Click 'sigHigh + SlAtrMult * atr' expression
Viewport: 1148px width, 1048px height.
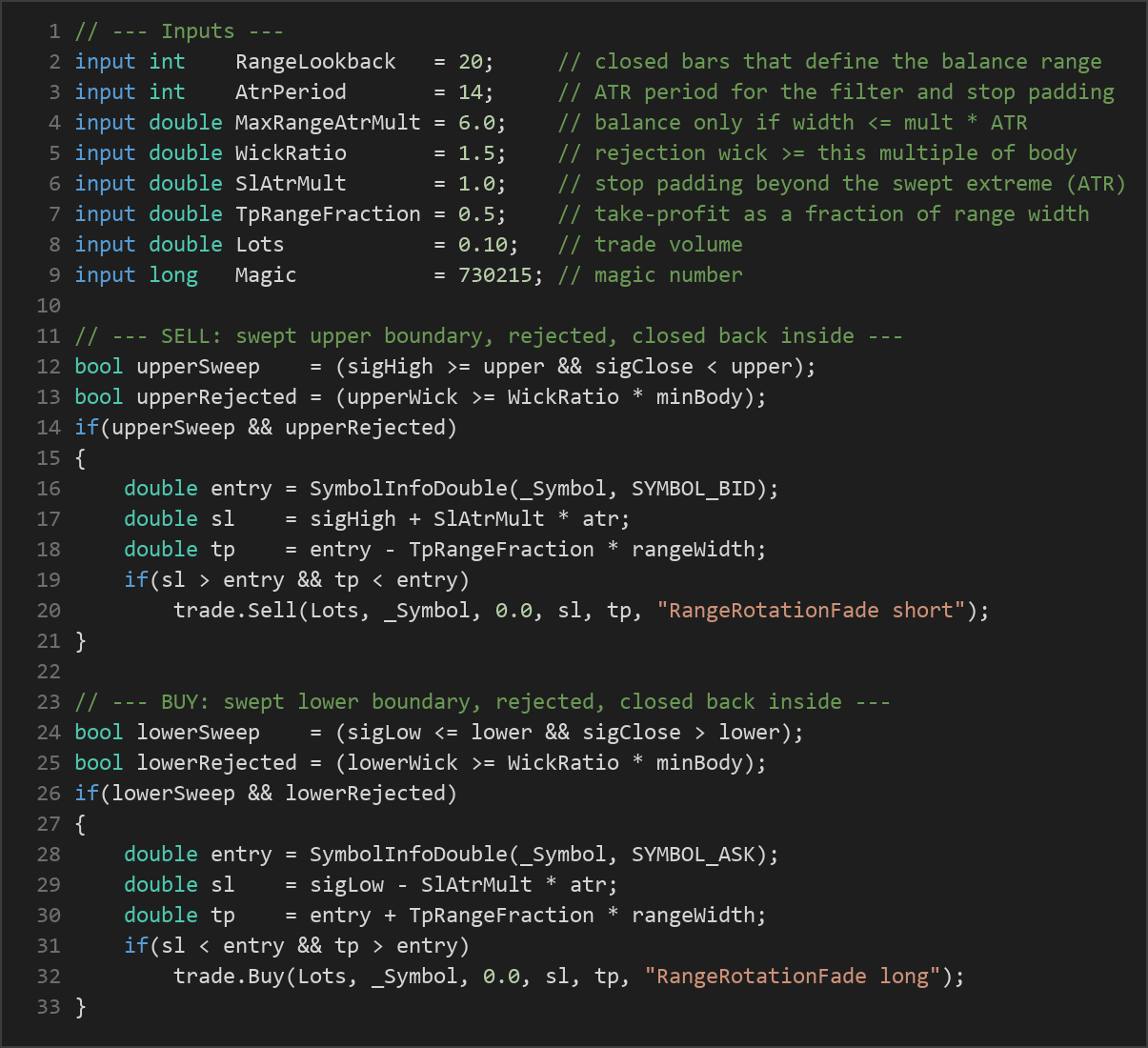[x=464, y=519]
